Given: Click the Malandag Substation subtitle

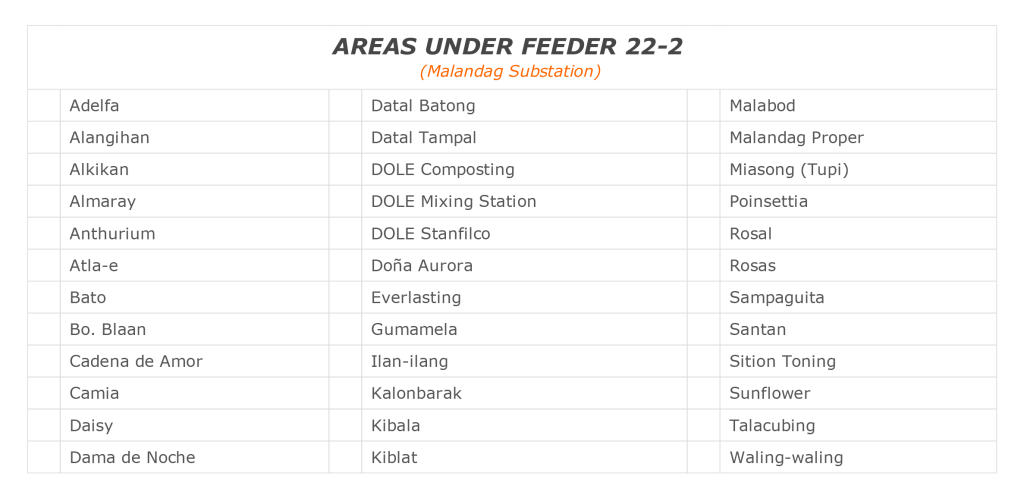Looking at the screenshot, I should 510,71.
